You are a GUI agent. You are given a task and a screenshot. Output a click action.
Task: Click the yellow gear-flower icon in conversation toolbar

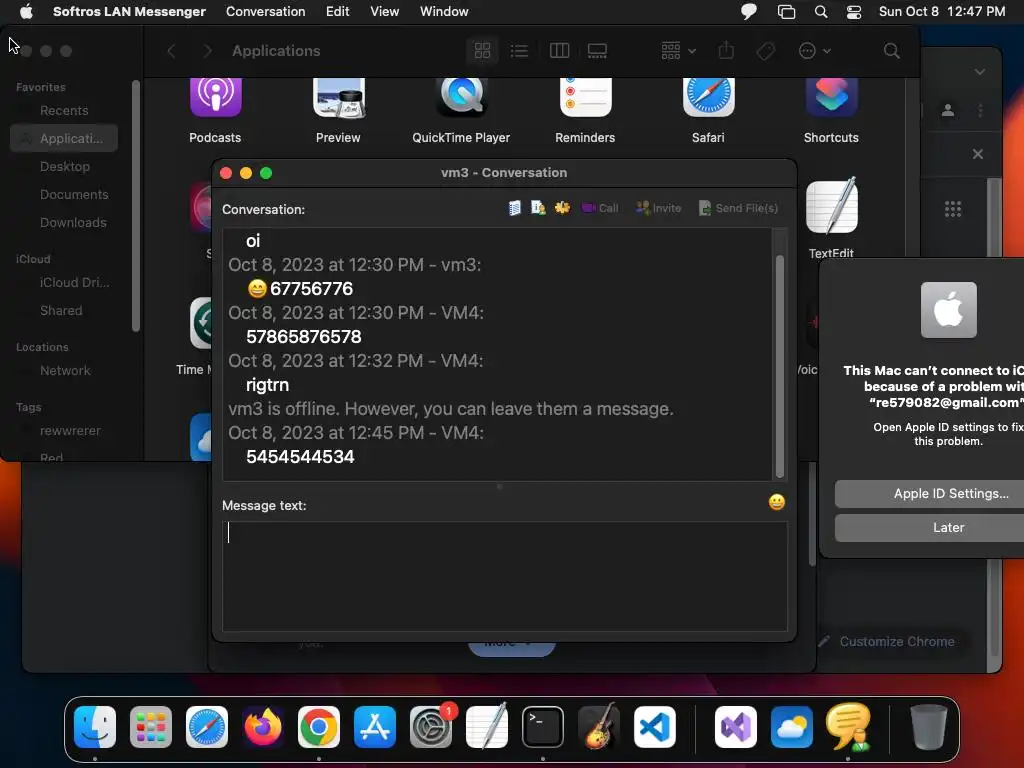point(562,208)
